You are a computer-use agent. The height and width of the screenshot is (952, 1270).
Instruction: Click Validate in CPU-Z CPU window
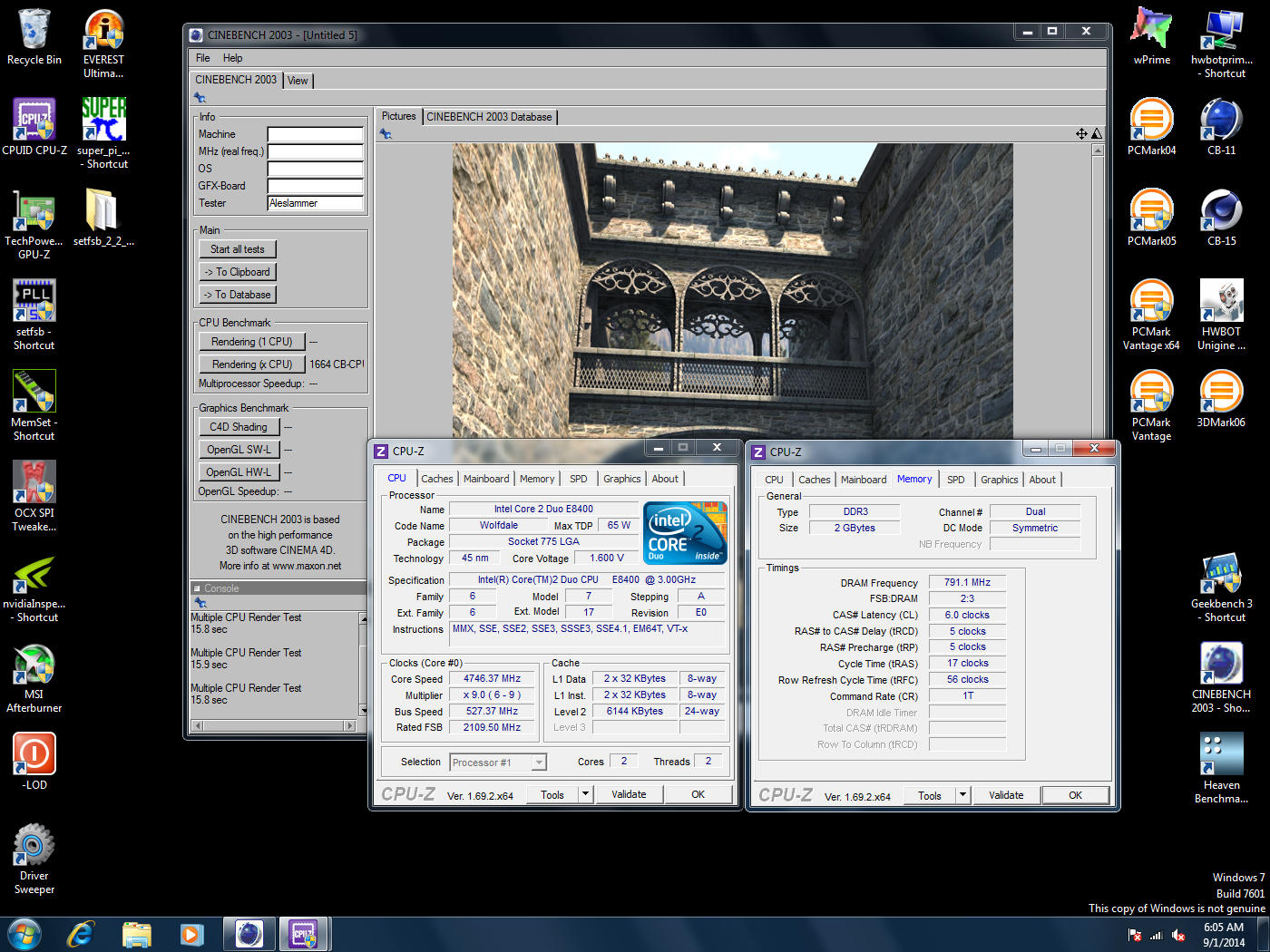click(x=629, y=794)
